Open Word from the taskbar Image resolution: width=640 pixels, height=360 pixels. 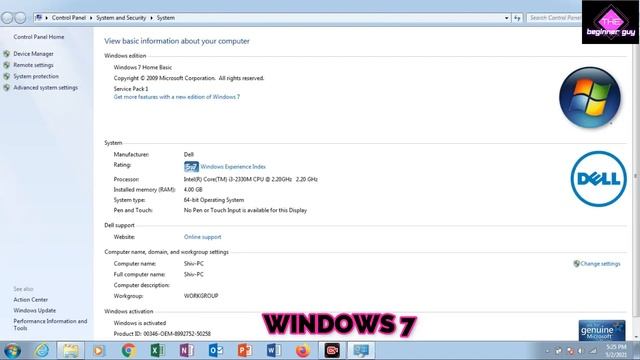(x=273, y=351)
